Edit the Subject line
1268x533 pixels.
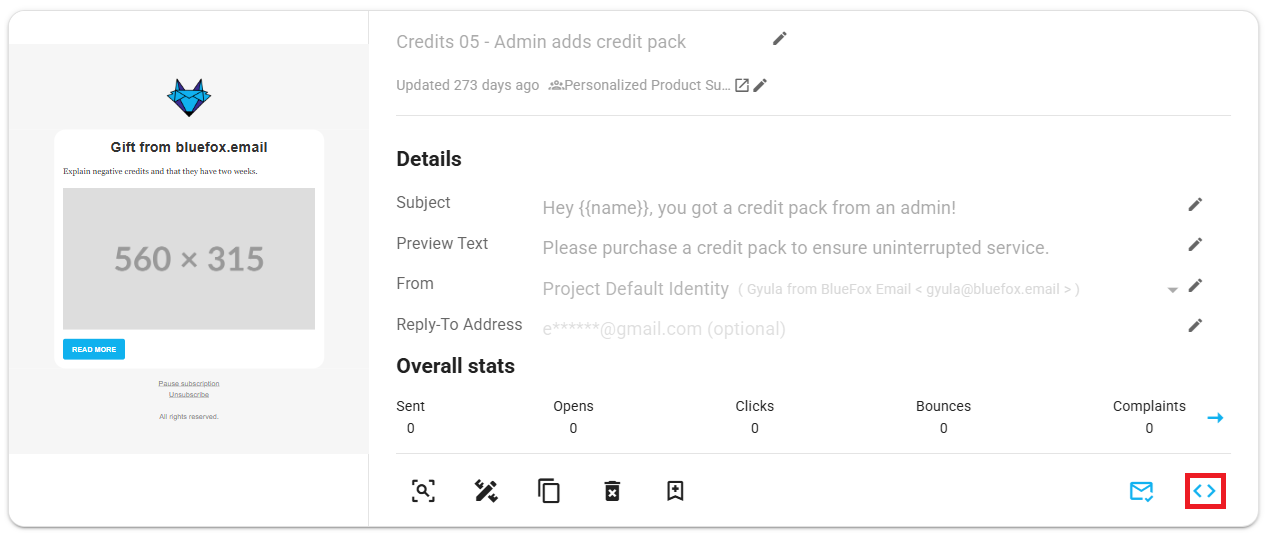pyautogui.click(x=1195, y=205)
